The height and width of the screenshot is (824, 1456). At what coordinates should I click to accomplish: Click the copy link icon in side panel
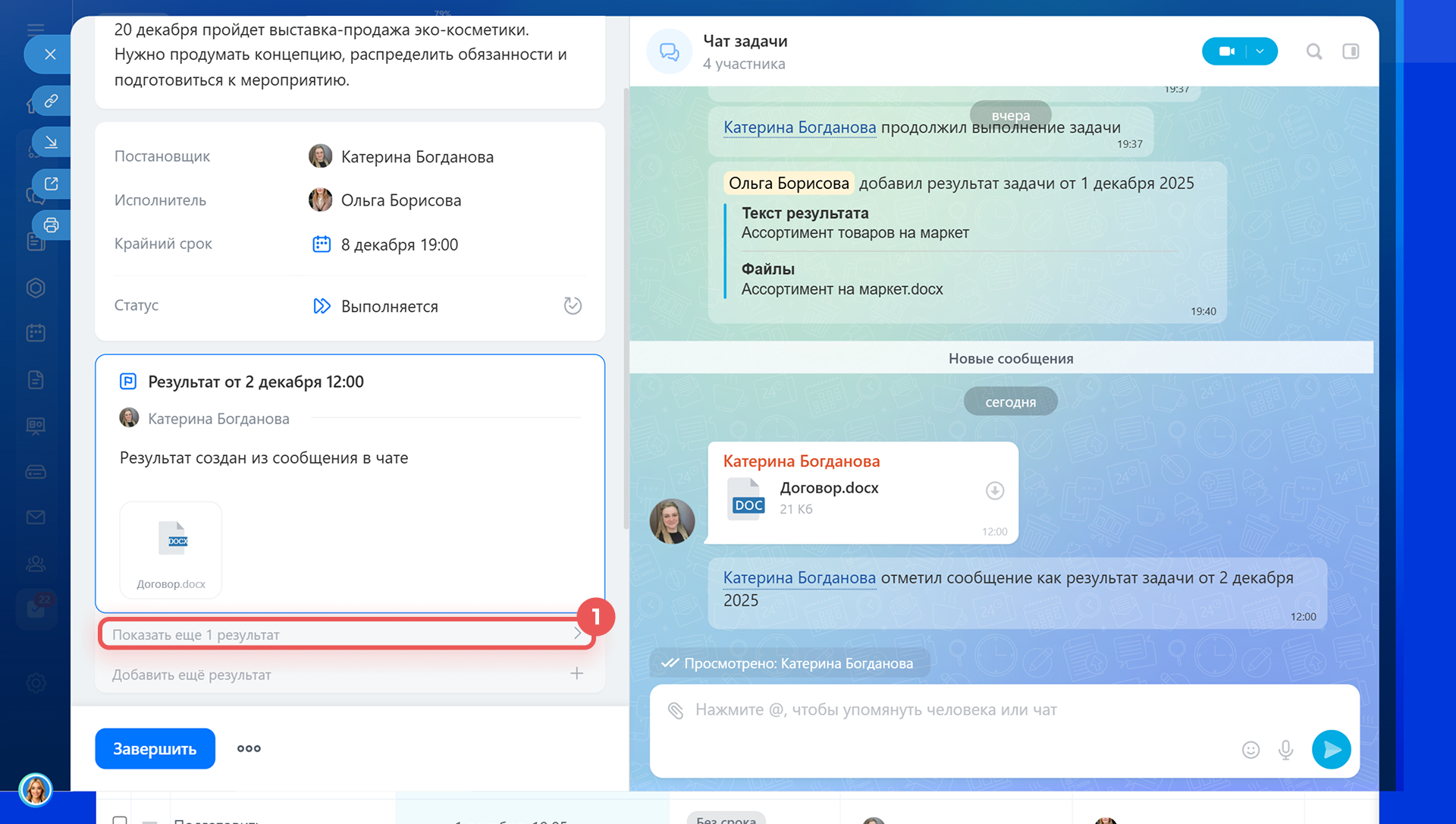click(52, 101)
